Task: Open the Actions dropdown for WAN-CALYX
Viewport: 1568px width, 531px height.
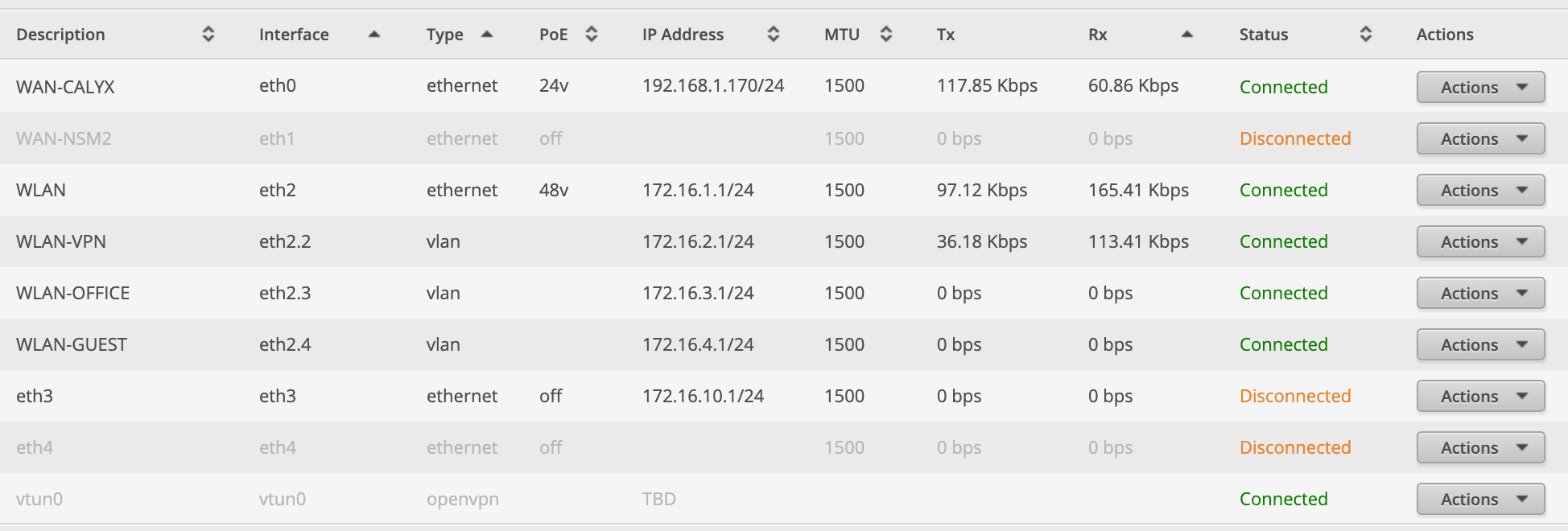Action: [1480, 87]
